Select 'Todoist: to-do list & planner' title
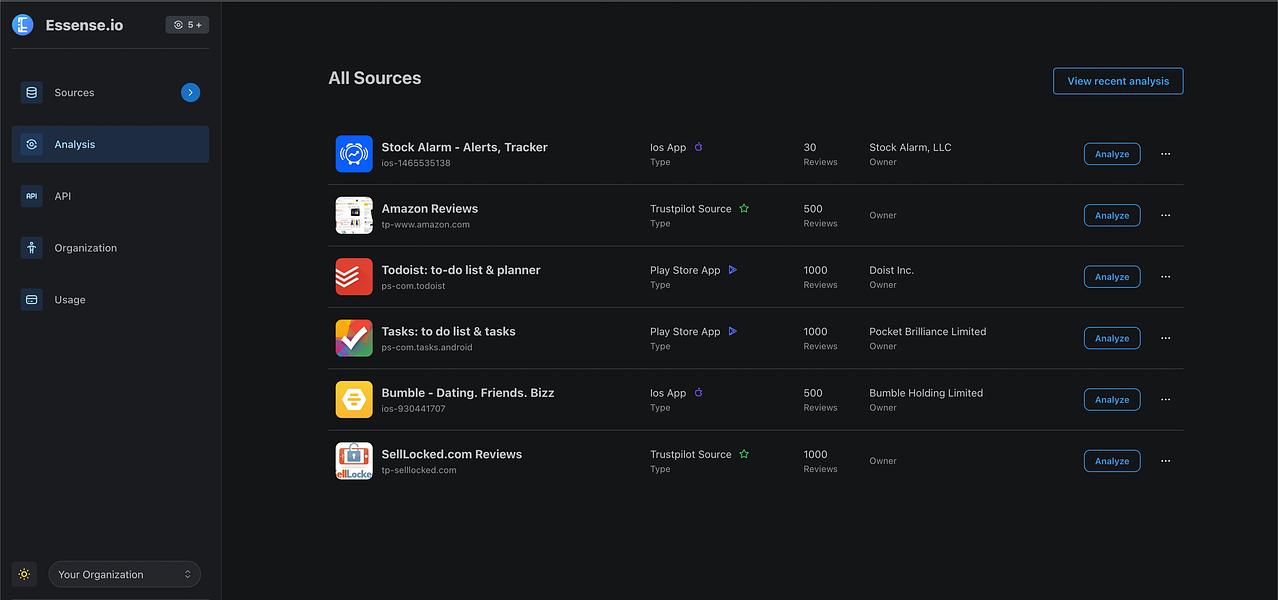The width and height of the screenshot is (1278, 600). 461,270
